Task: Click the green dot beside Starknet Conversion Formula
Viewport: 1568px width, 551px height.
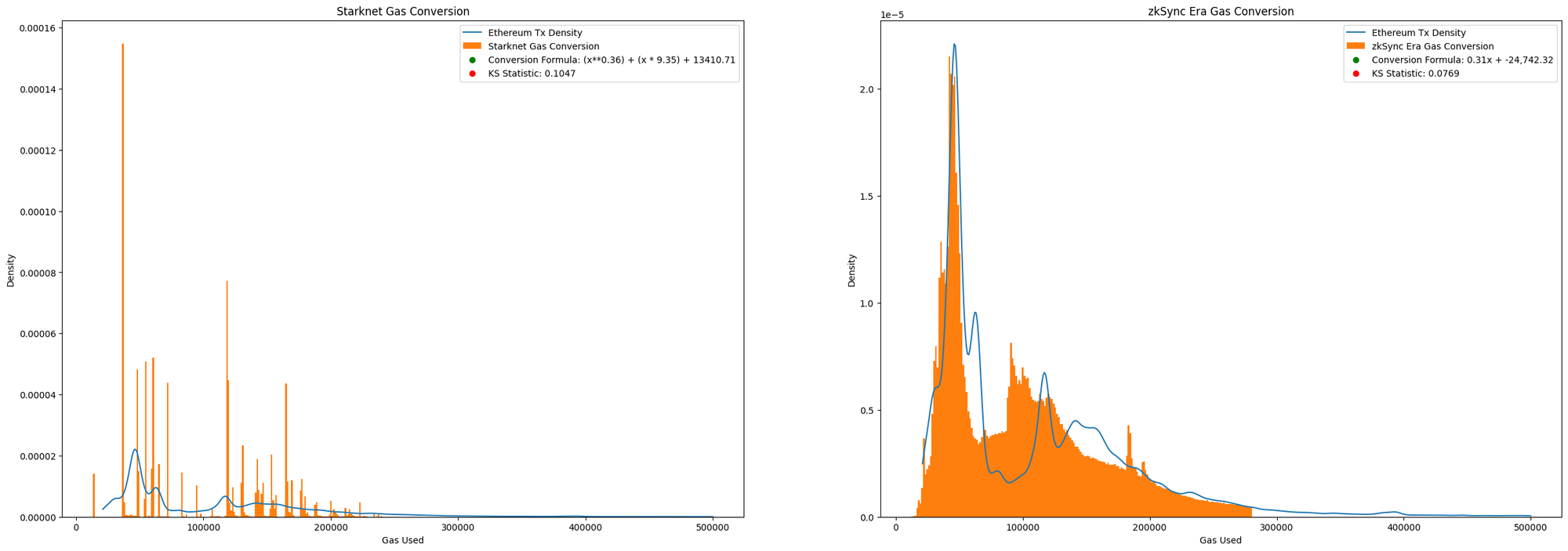Action: click(x=473, y=60)
